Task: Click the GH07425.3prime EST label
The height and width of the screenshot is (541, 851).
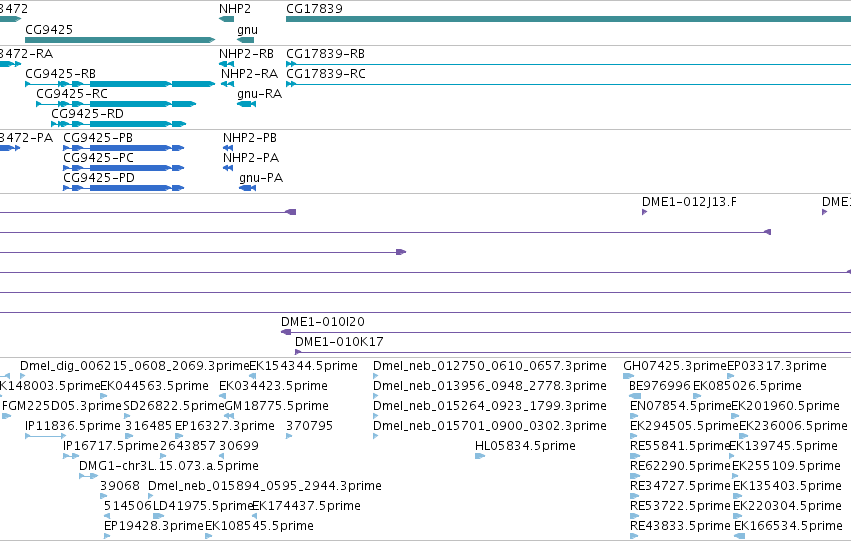Action: (x=675, y=366)
